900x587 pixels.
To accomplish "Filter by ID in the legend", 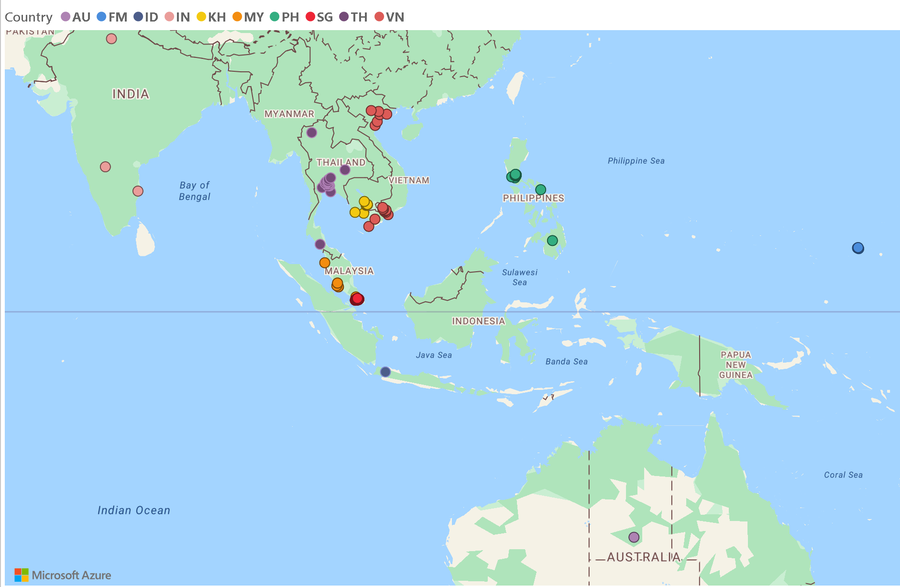I will click(x=146, y=17).
